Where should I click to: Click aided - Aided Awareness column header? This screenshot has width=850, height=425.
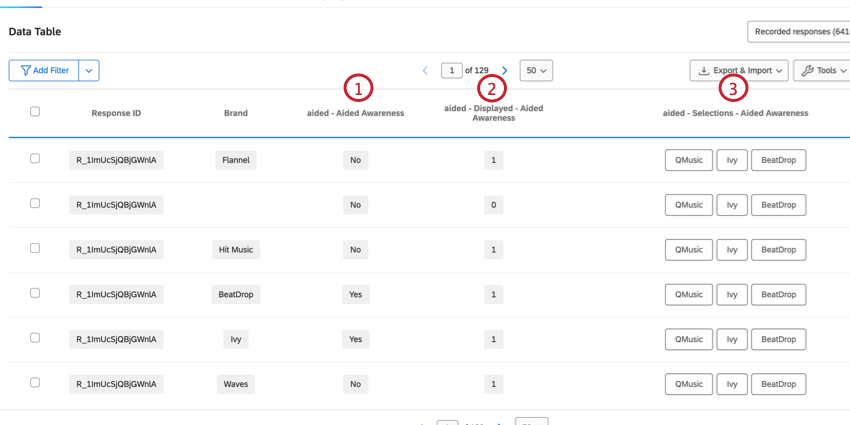tap(356, 113)
